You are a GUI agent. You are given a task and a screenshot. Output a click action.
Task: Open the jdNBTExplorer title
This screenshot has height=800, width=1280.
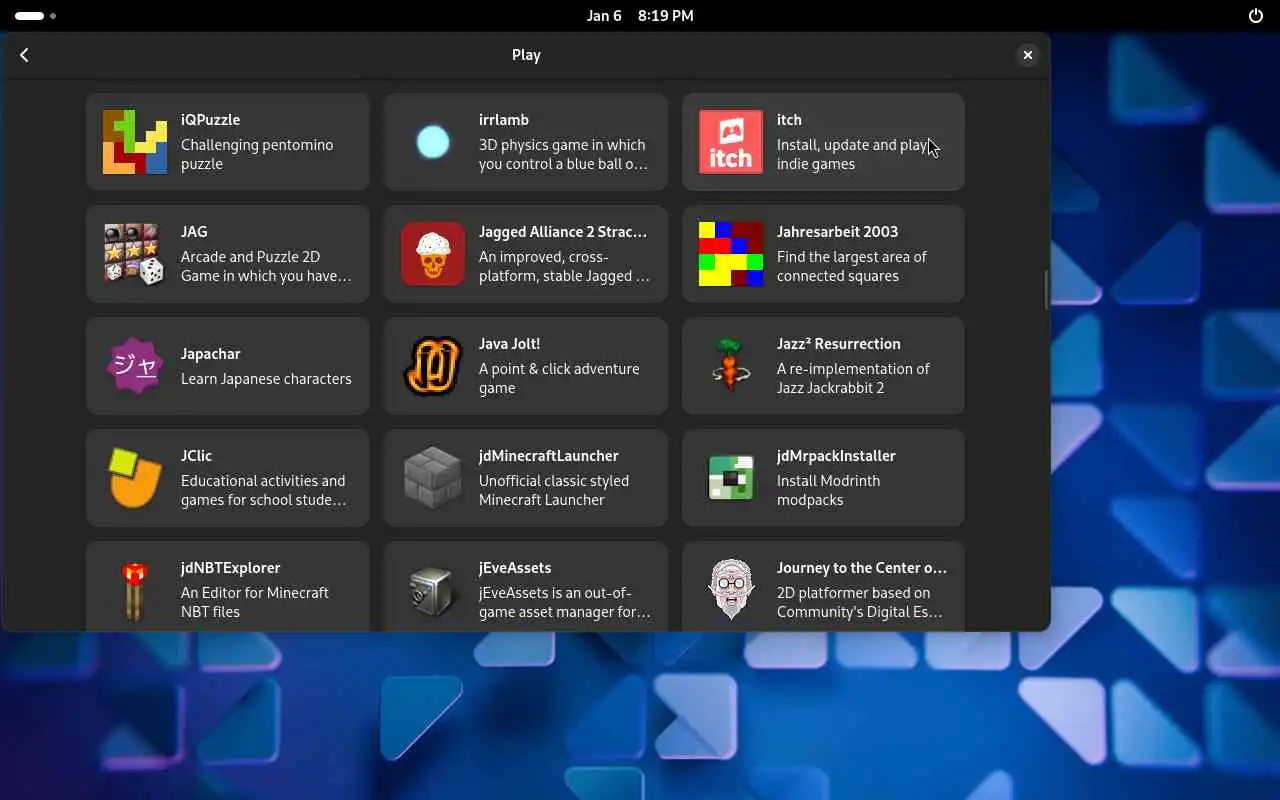tap(230, 568)
